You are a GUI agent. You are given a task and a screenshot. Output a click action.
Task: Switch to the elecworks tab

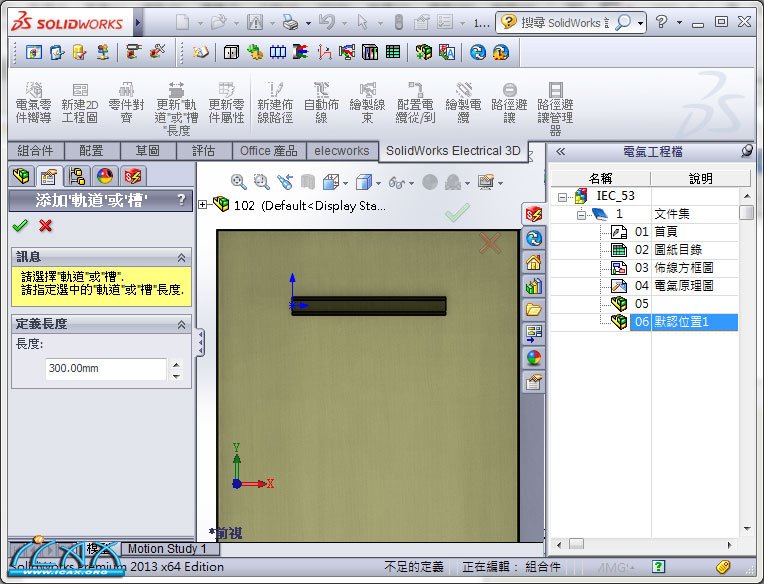pyautogui.click(x=342, y=151)
